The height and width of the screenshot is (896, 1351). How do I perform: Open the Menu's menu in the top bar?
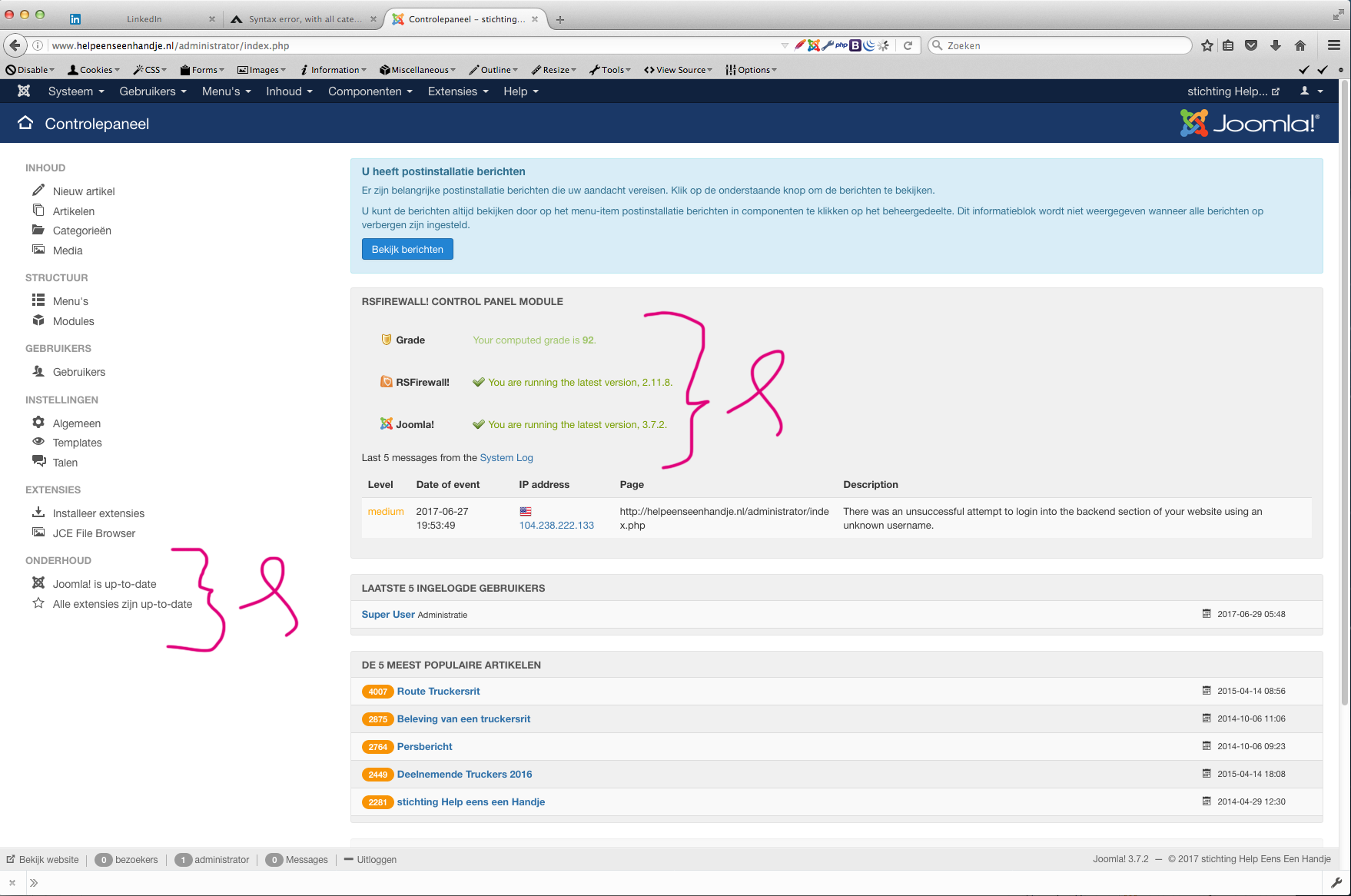coord(227,91)
